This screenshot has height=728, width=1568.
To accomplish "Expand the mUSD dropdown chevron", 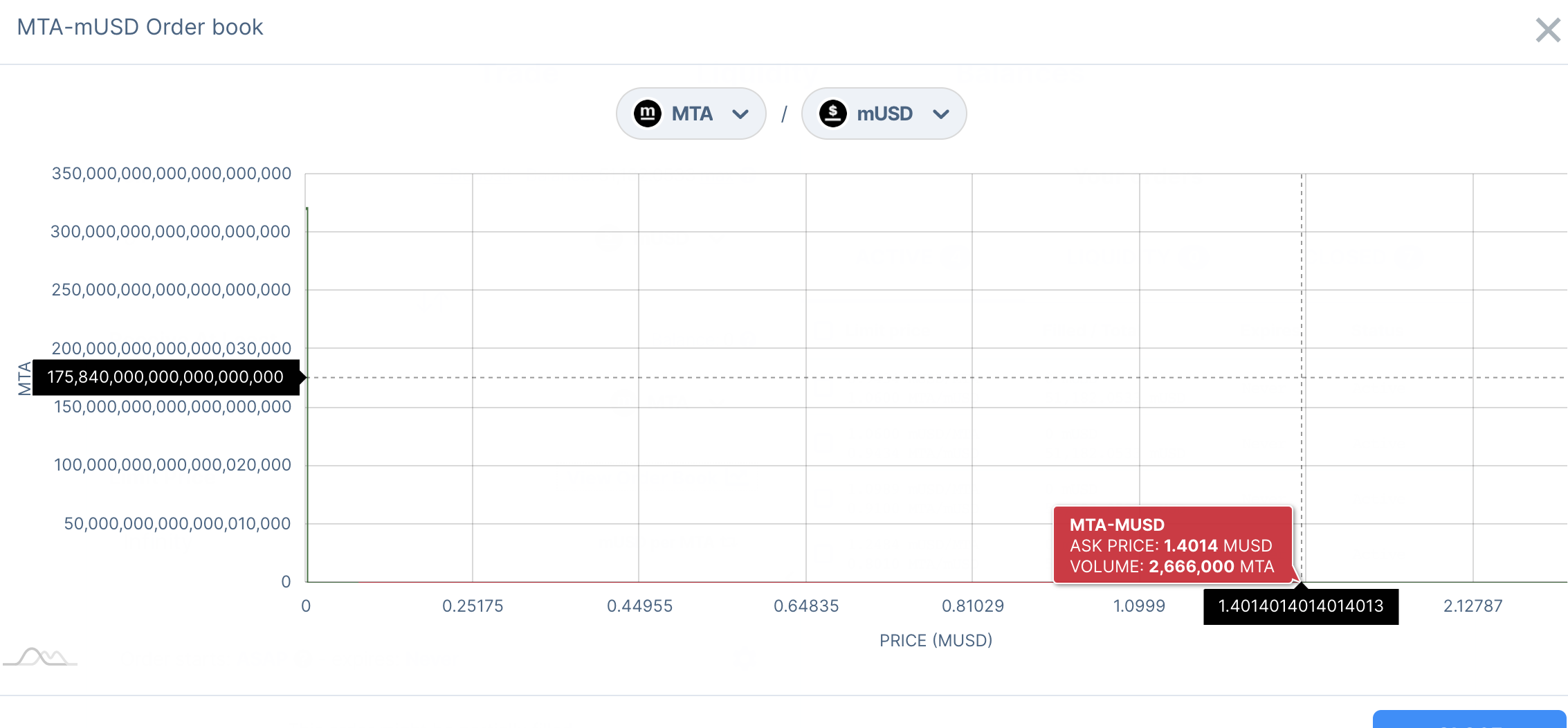I will click(941, 114).
